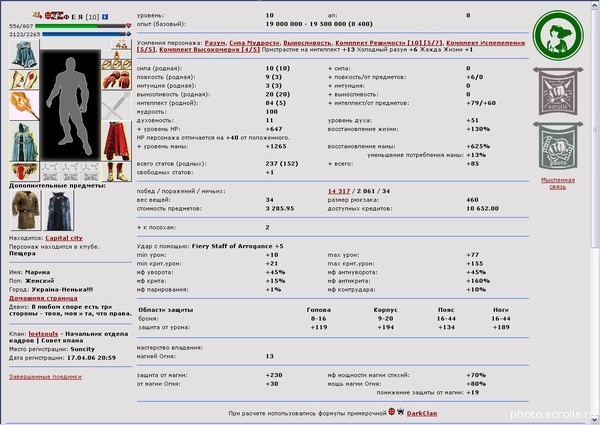Open the brown fur coat extra item
Screen dimensions: 600x425
(x=25, y=210)
